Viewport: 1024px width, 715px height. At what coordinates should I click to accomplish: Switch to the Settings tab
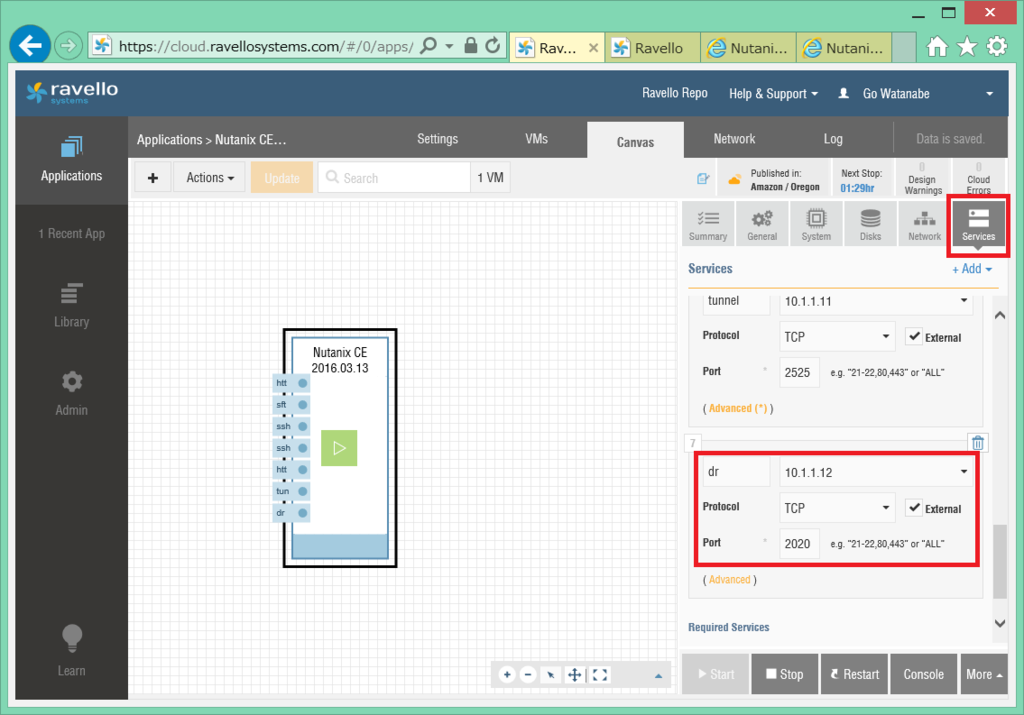click(438, 138)
